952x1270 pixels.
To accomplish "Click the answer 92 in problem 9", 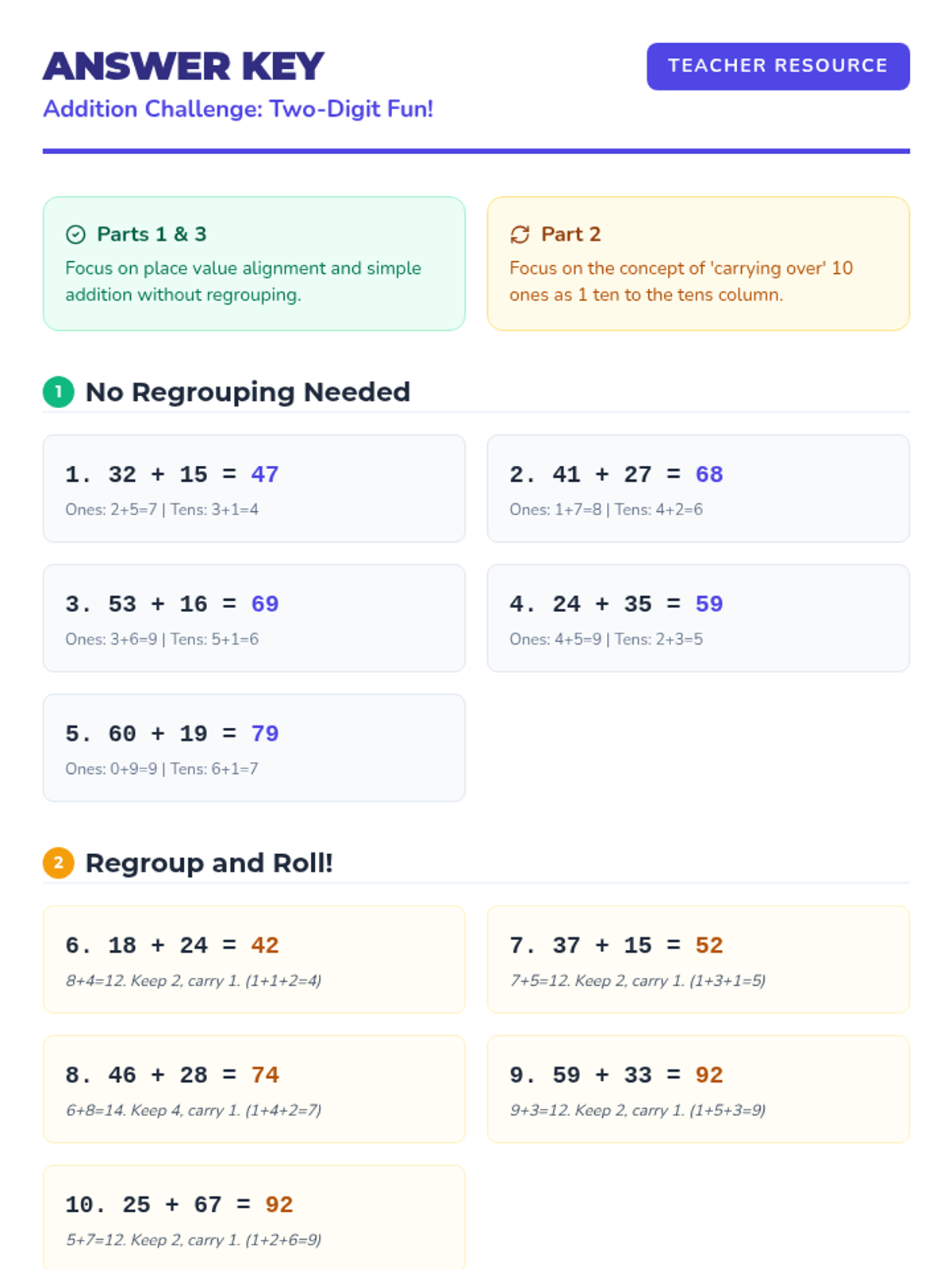I will tap(709, 1075).
